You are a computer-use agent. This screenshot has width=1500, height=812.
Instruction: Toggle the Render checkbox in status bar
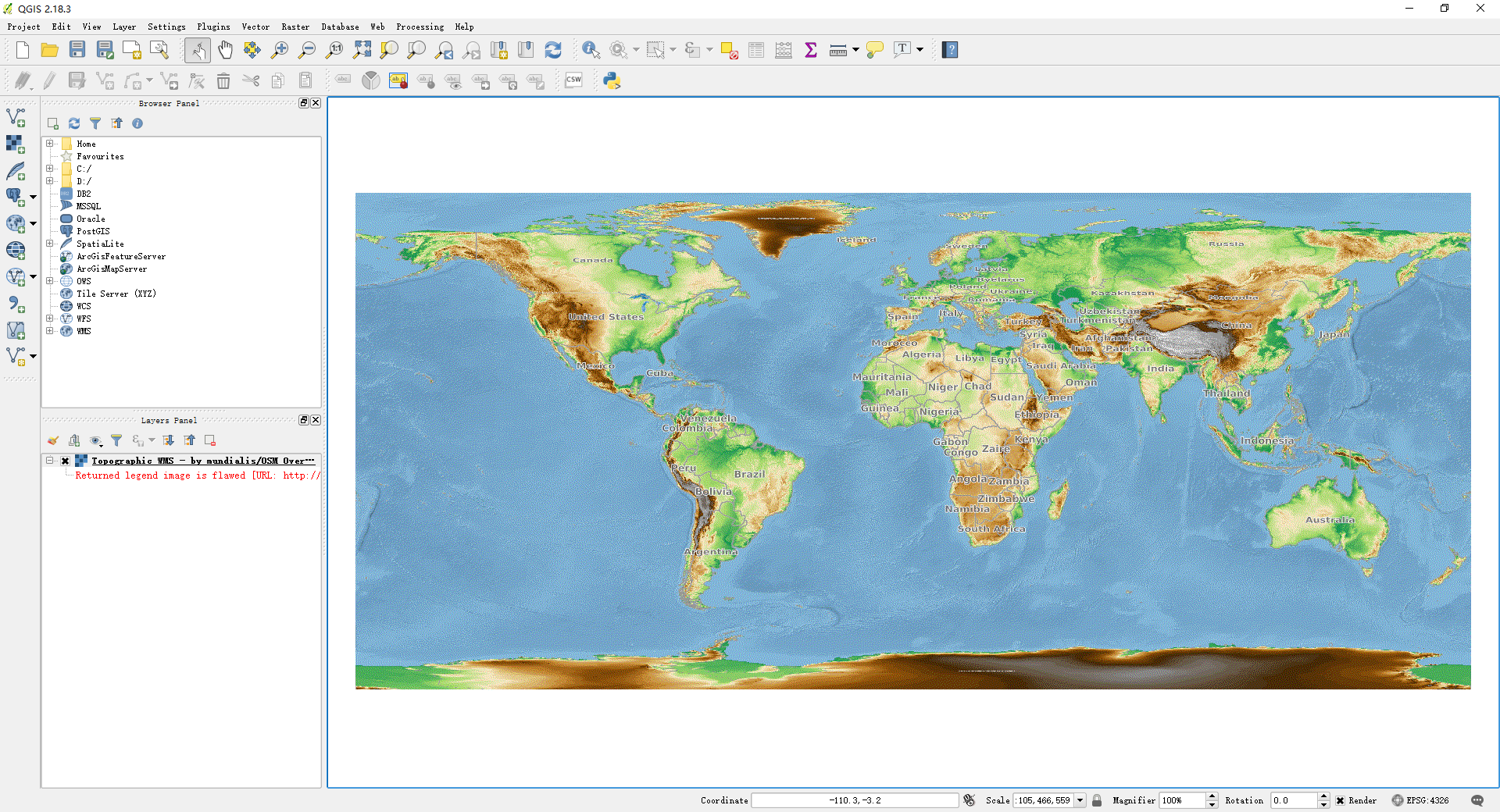pyautogui.click(x=1340, y=800)
